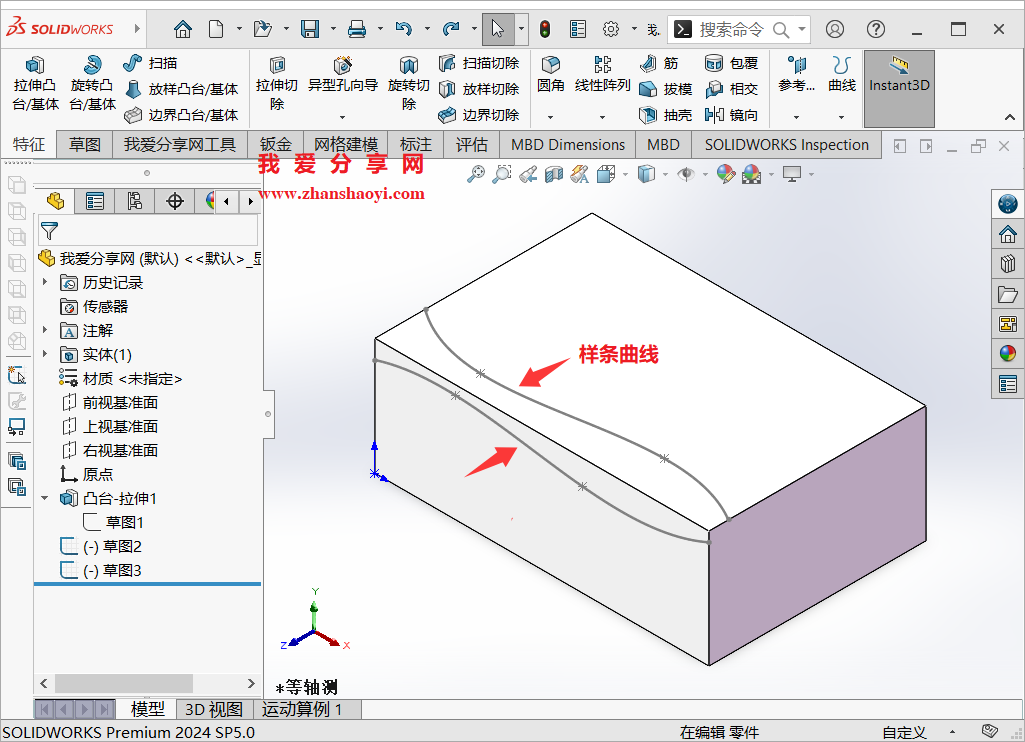Click the Zoom to Fit magnifier icon
This screenshot has height=742, width=1025.
point(476,174)
